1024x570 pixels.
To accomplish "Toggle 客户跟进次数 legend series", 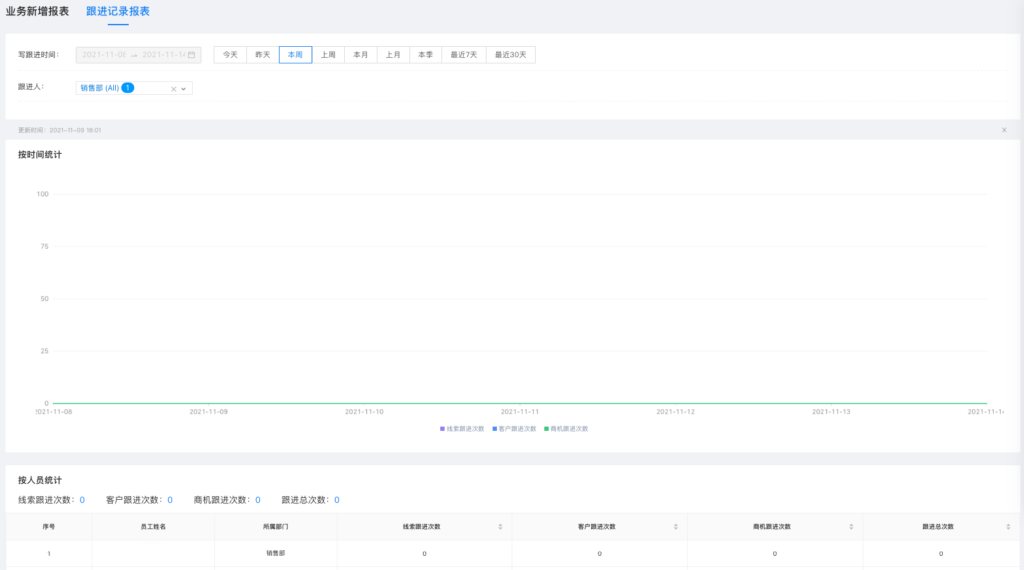I will pyautogui.click(x=514, y=428).
